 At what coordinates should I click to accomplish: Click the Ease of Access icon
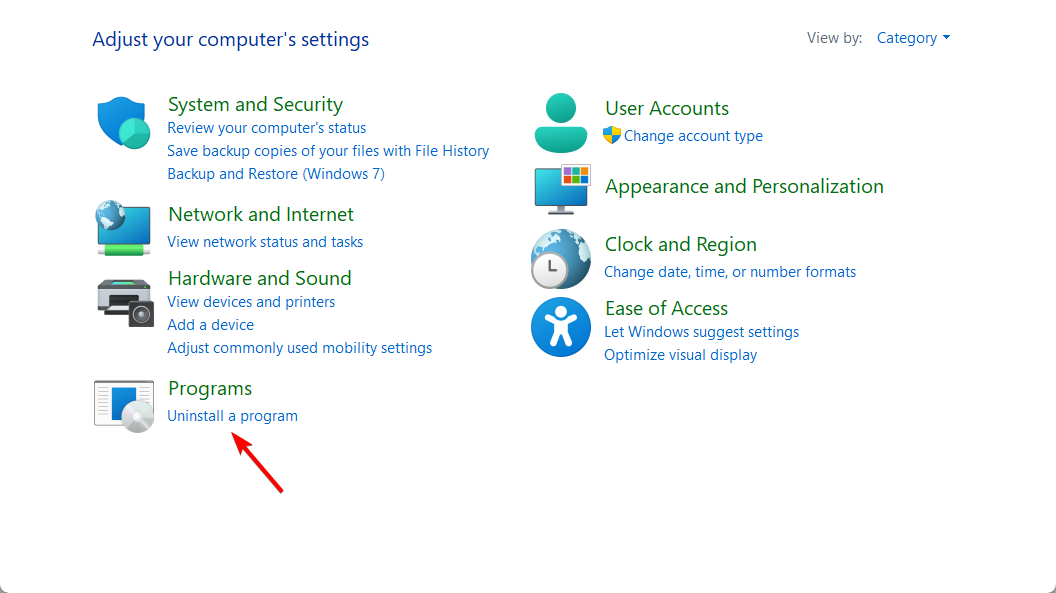click(561, 327)
